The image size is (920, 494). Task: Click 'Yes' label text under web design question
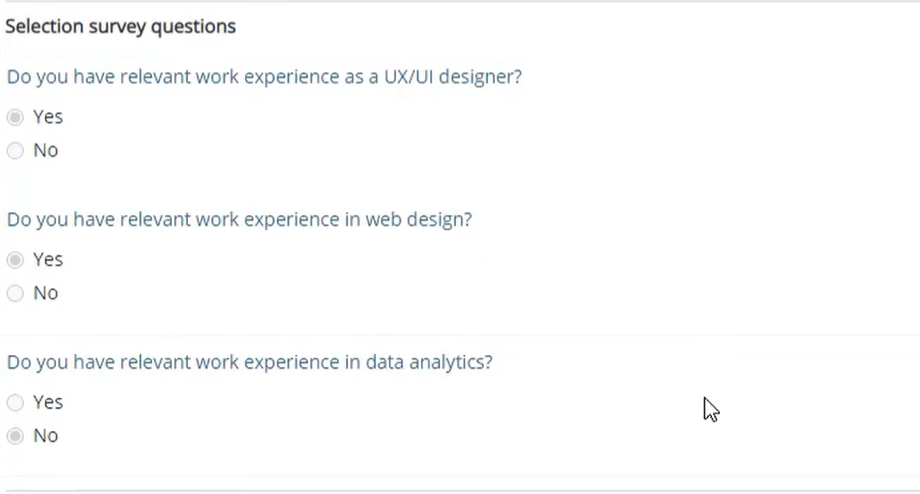tap(48, 259)
